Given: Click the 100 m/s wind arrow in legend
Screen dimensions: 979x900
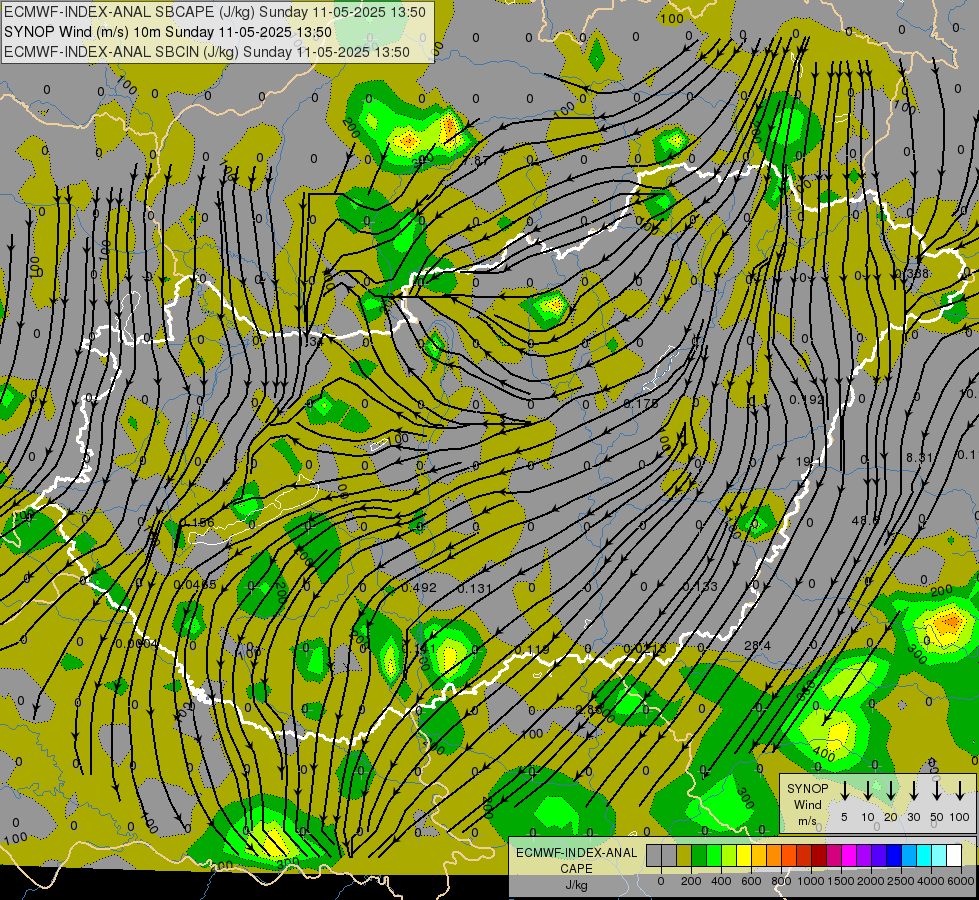Looking at the screenshot, I should pyautogui.click(x=960, y=791).
